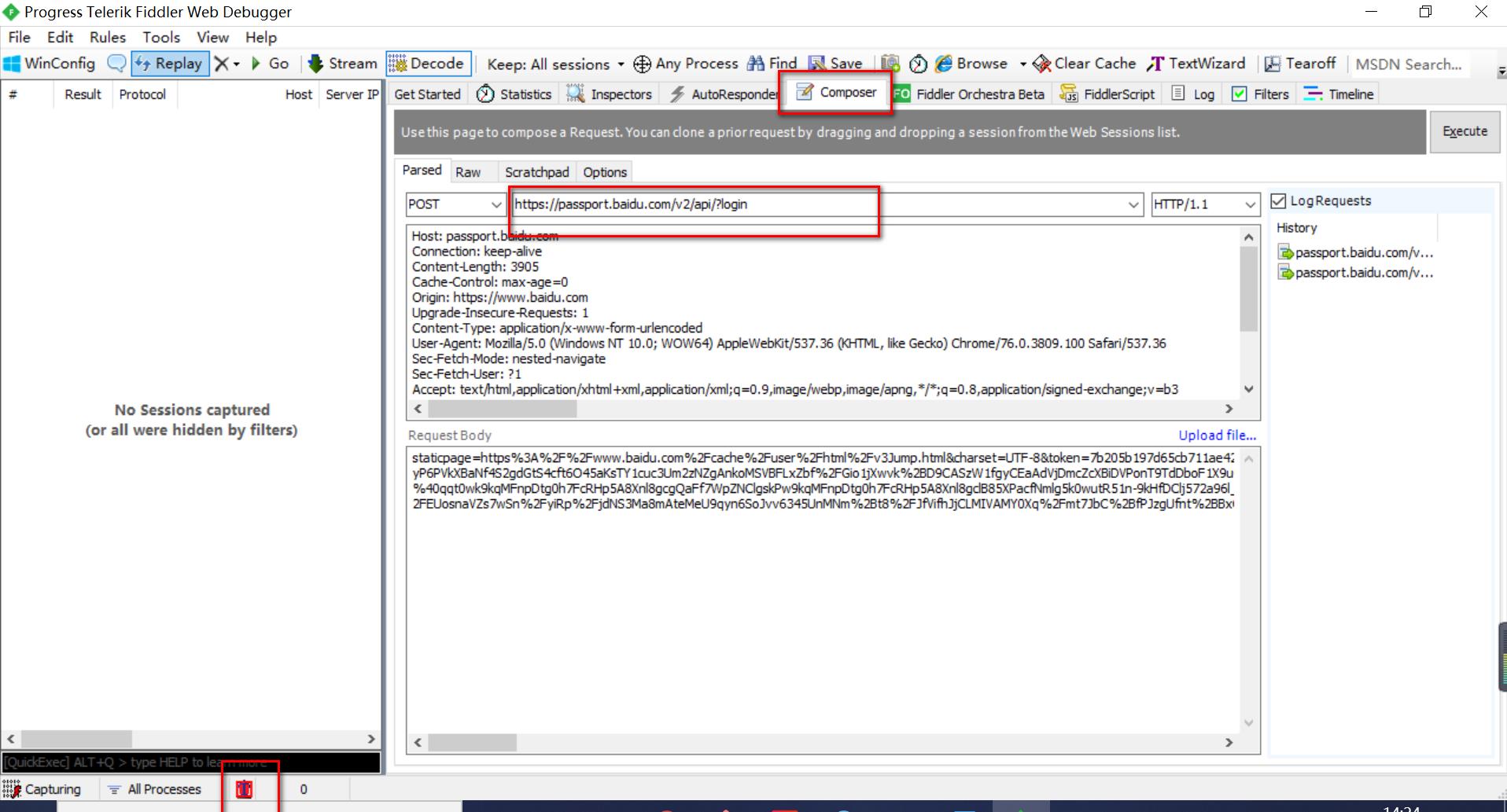Image resolution: width=1507 pixels, height=812 pixels.
Task: Toggle Stream mode
Action: 343,64
